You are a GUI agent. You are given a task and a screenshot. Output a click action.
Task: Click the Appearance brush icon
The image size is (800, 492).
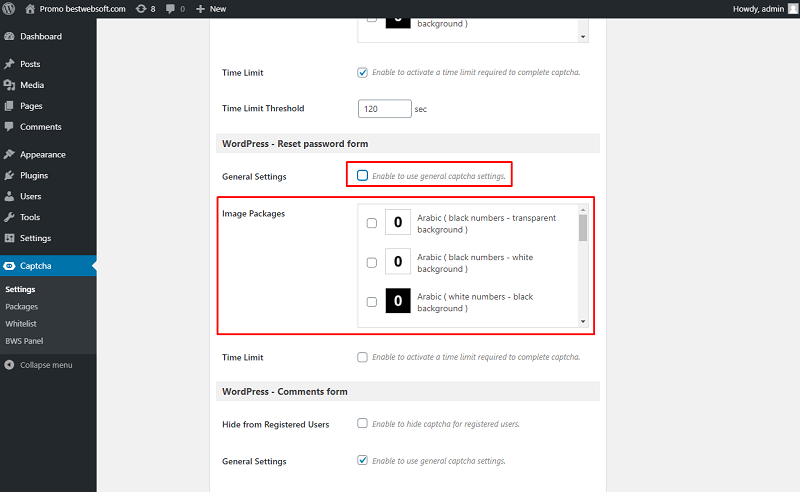[x=9, y=154]
